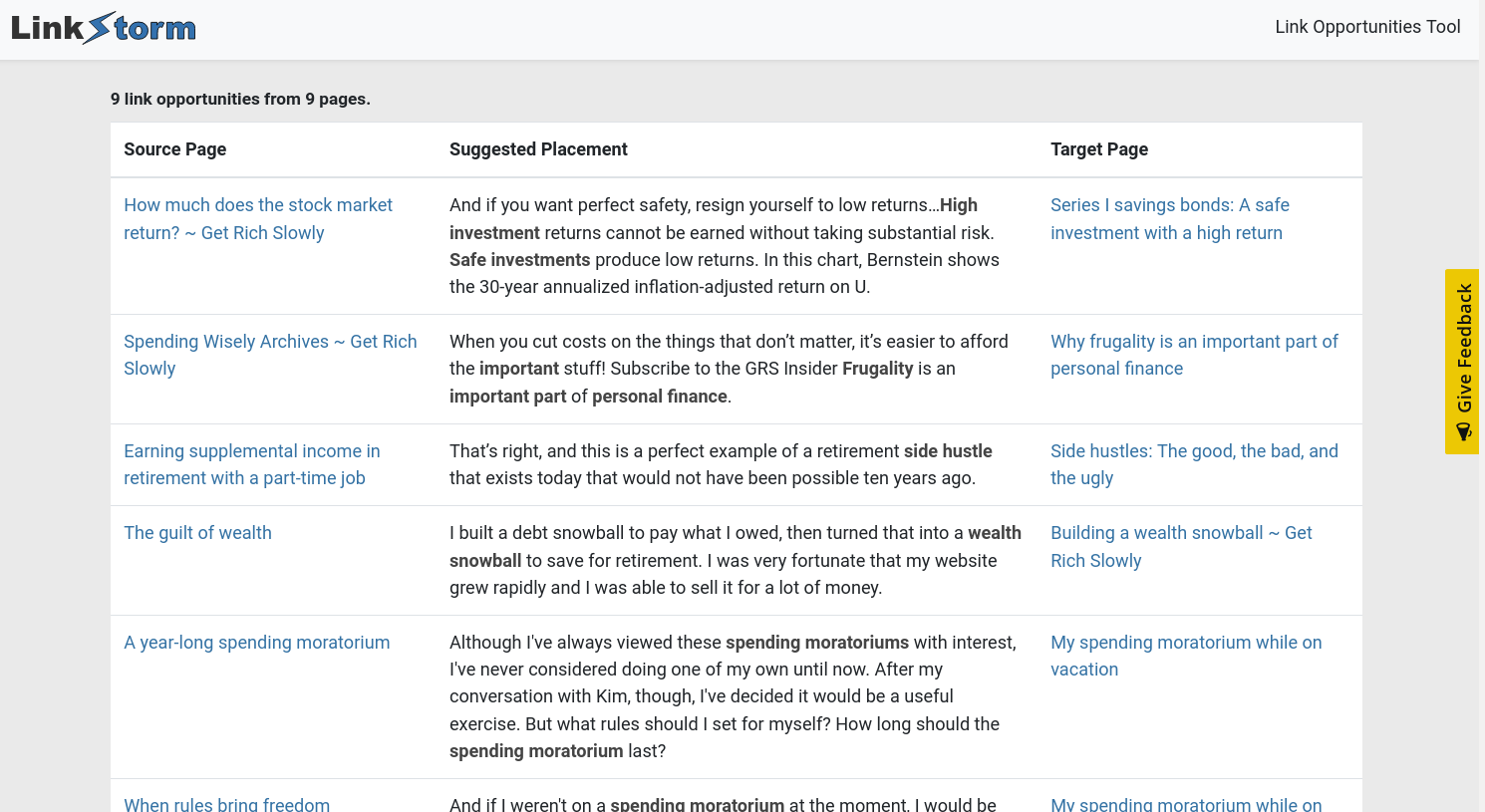1485x812 pixels.
Task: Open 'A year-long spending moratorium' link
Action: 256,643
